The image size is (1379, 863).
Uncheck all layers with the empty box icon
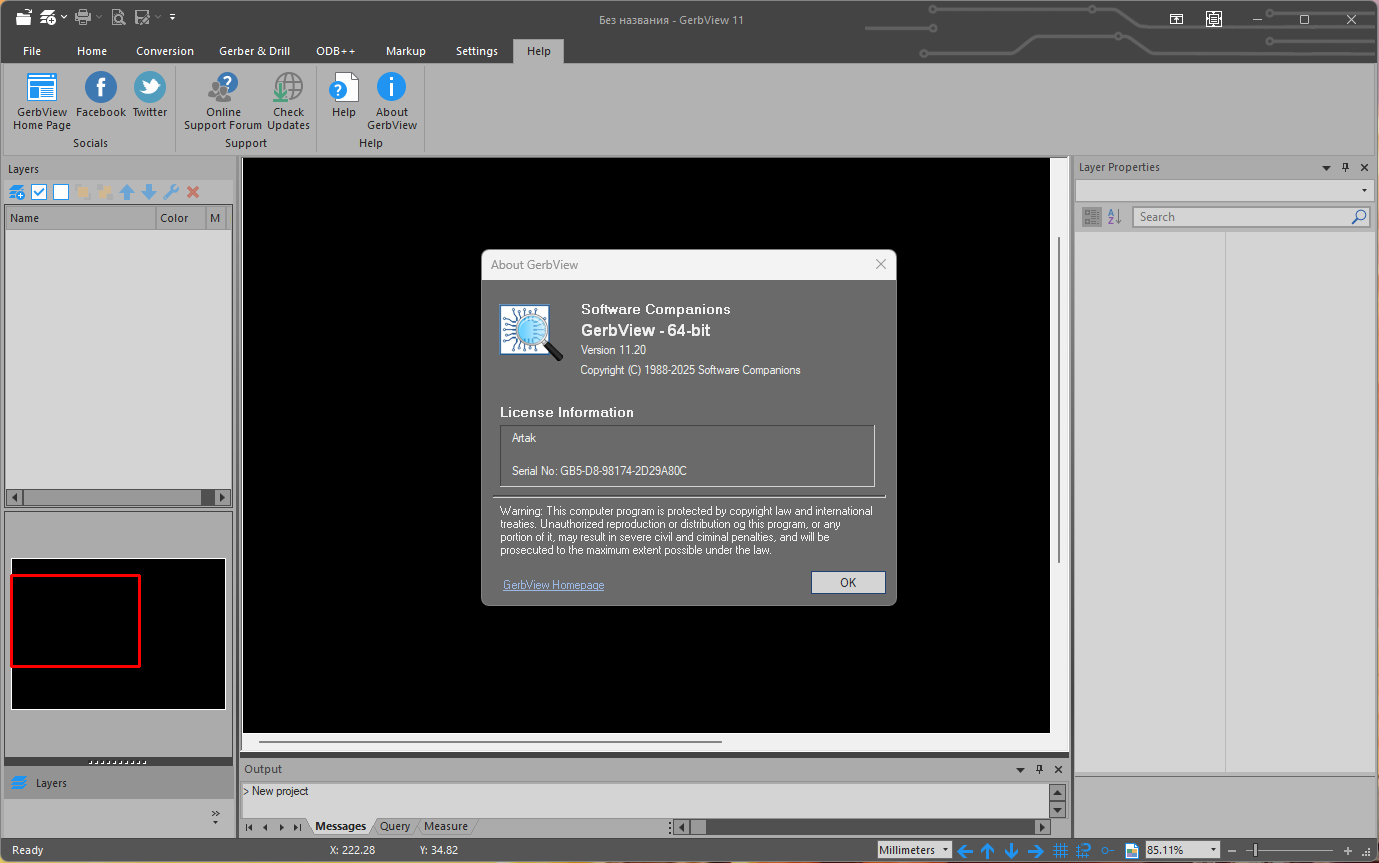[x=61, y=192]
